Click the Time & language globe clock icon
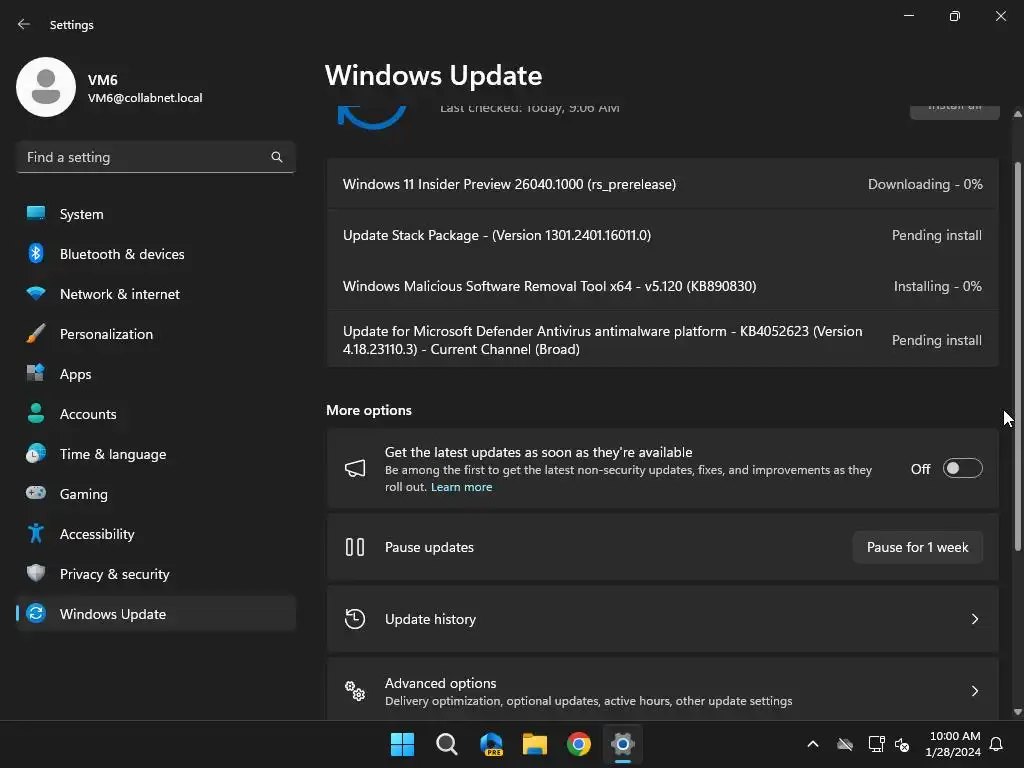 36,453
